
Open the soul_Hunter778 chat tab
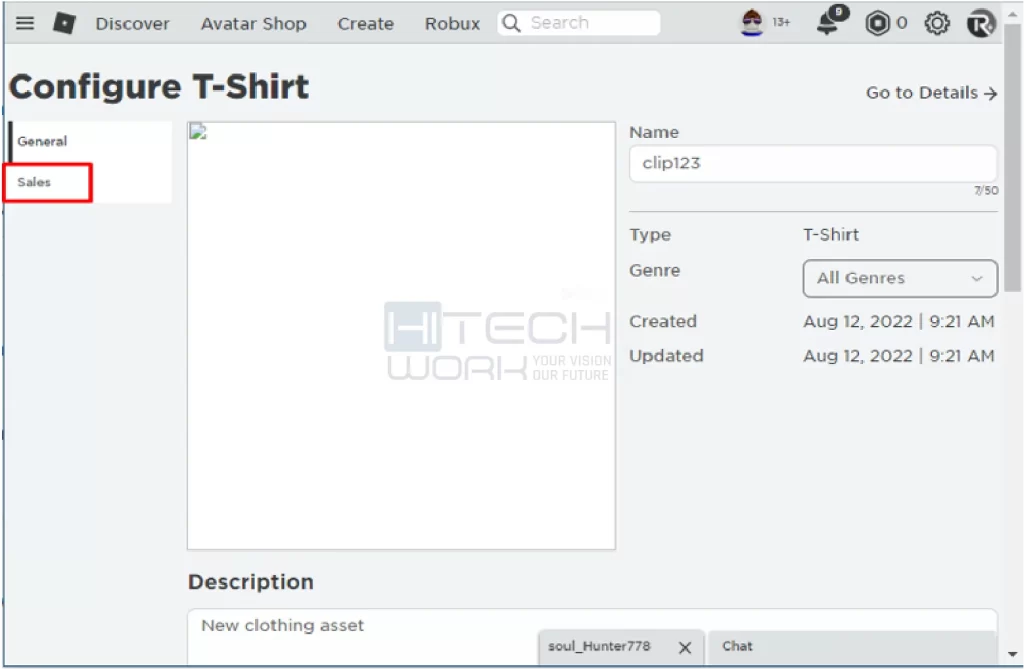(599, 647)
